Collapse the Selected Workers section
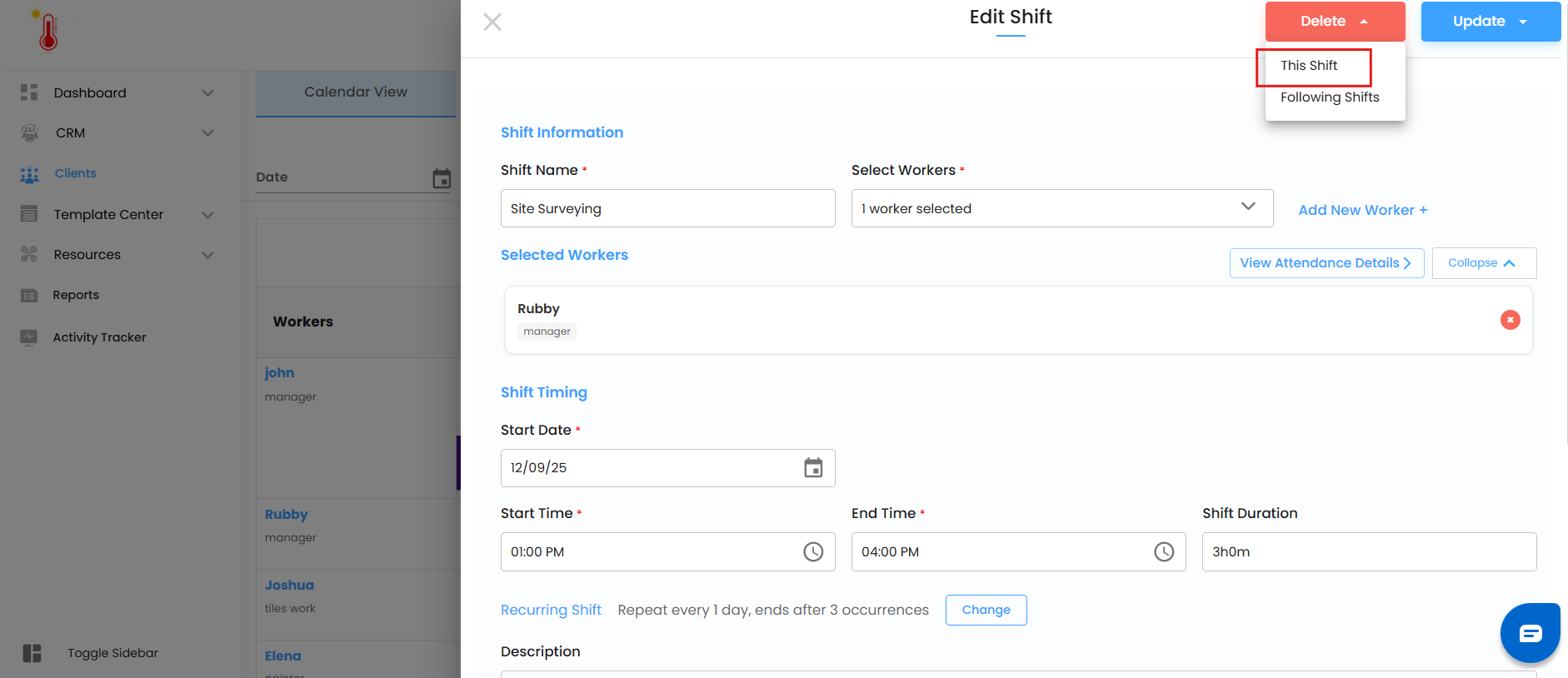The width and height of the screenshot is (1568, 678). pos(1484,263)
